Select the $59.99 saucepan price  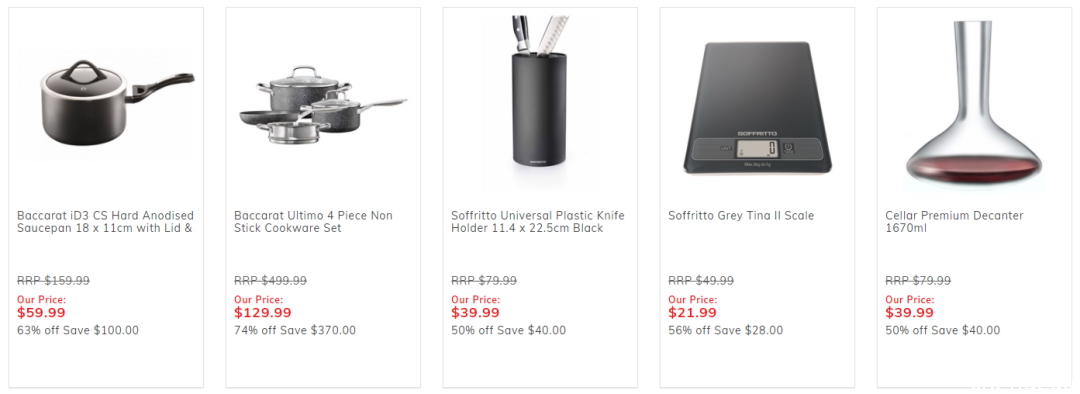(x=41, y=313)
